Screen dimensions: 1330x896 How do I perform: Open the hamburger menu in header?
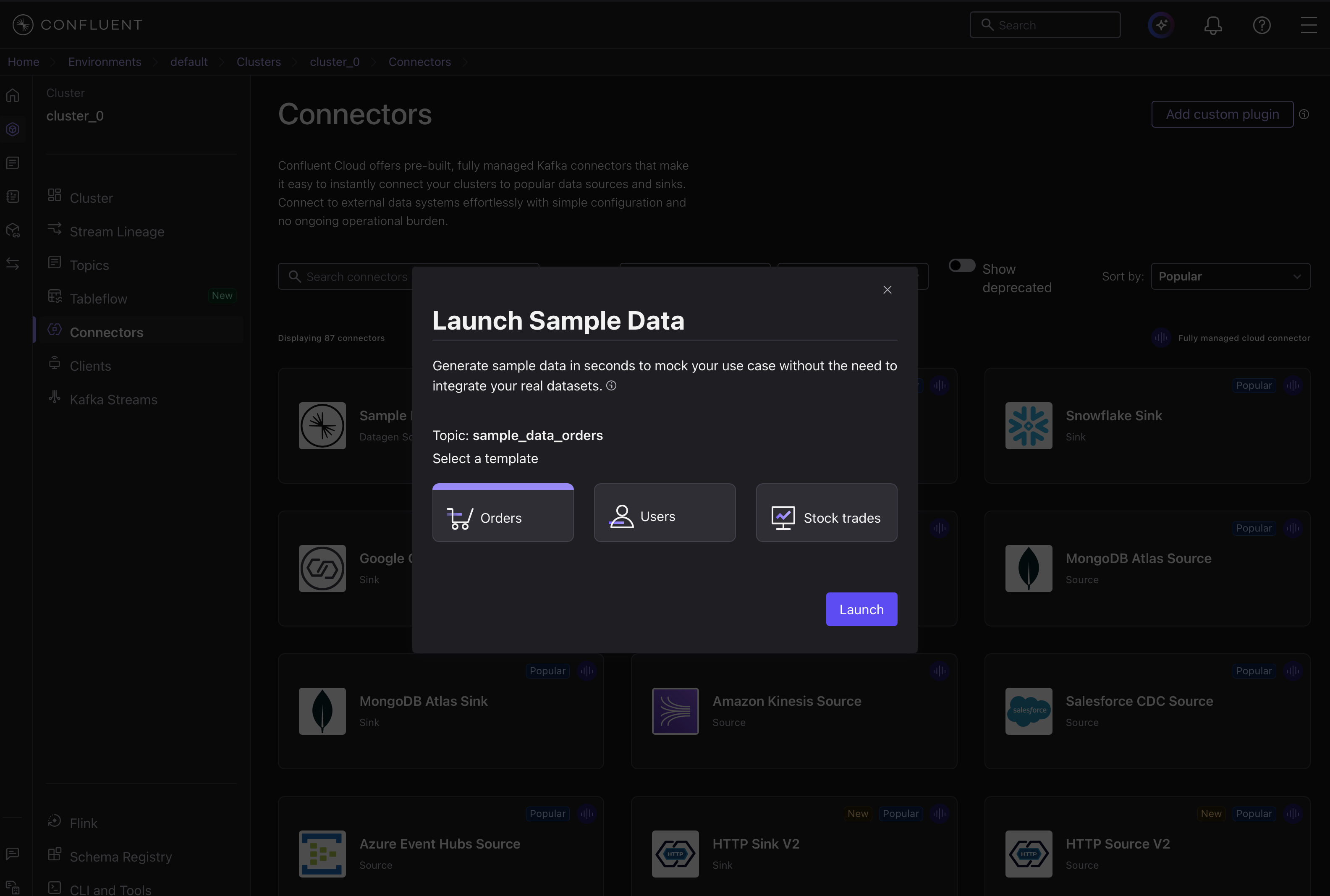[x=1309, y=25]
